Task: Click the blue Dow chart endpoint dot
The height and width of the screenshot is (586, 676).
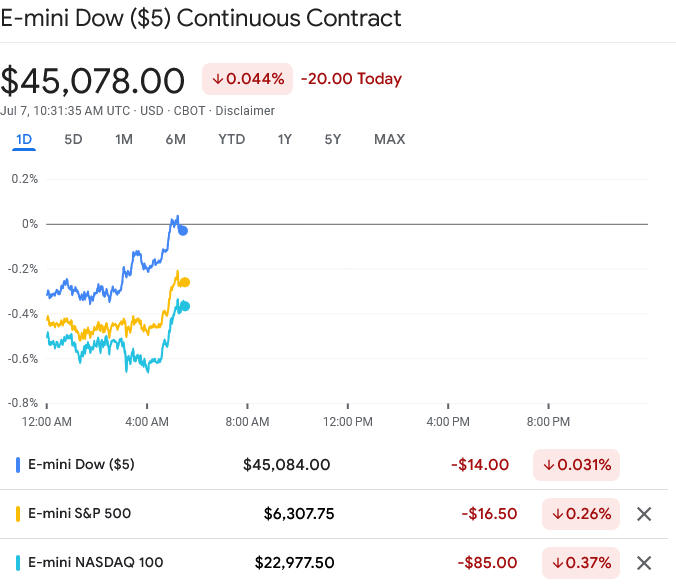Action: [183, 231]
